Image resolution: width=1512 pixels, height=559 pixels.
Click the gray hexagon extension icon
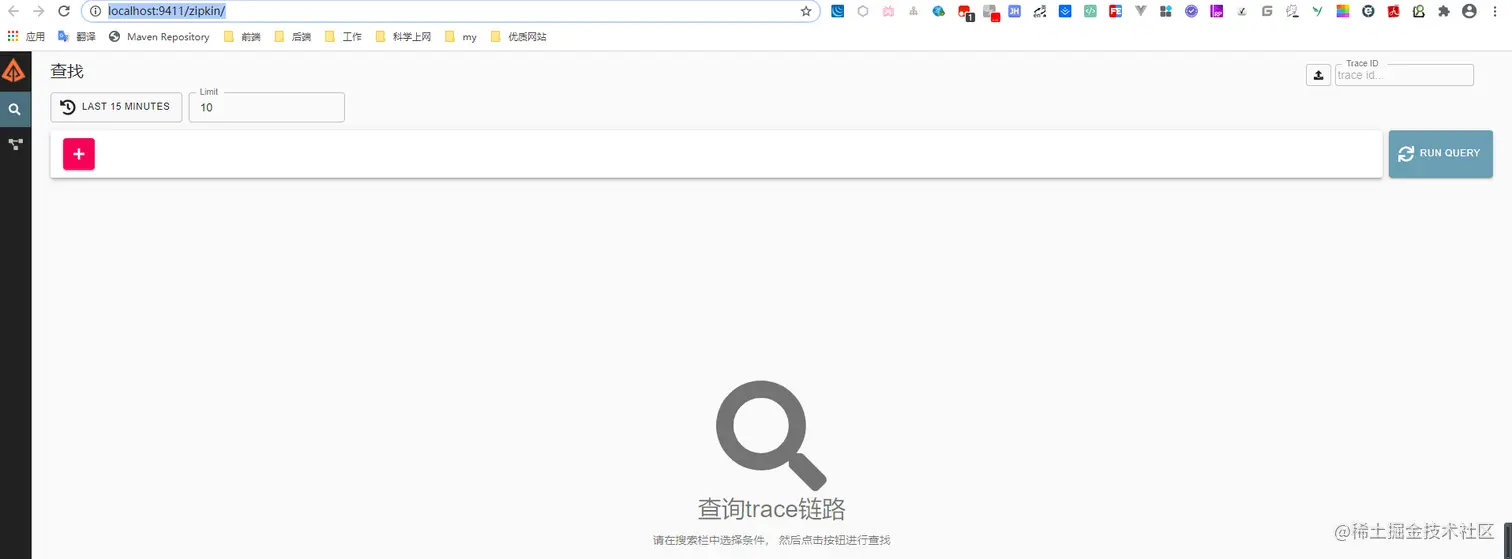tap(862, 11)
